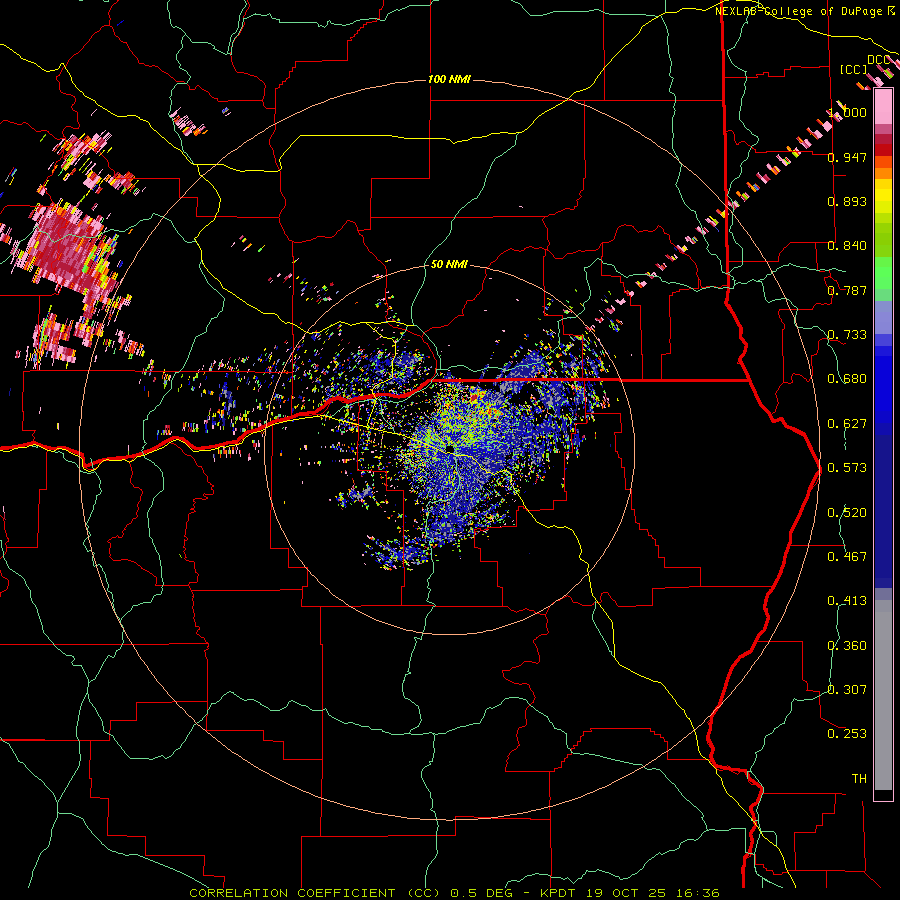Click the pink swatch at top of color bar
Screen dimensions: 900x900
(883, 107)
